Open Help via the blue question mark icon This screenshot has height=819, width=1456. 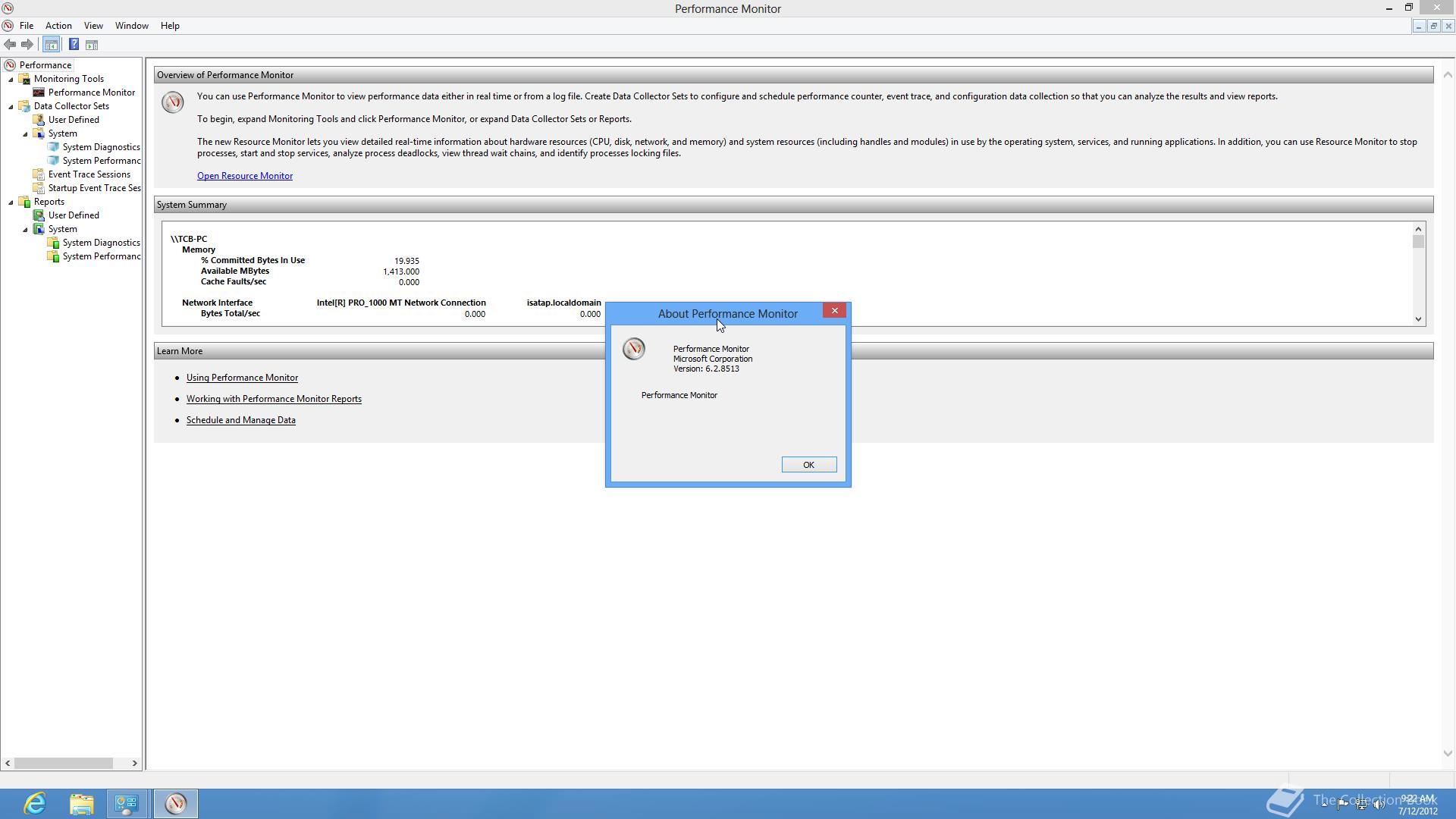click(x=74, y=45)
